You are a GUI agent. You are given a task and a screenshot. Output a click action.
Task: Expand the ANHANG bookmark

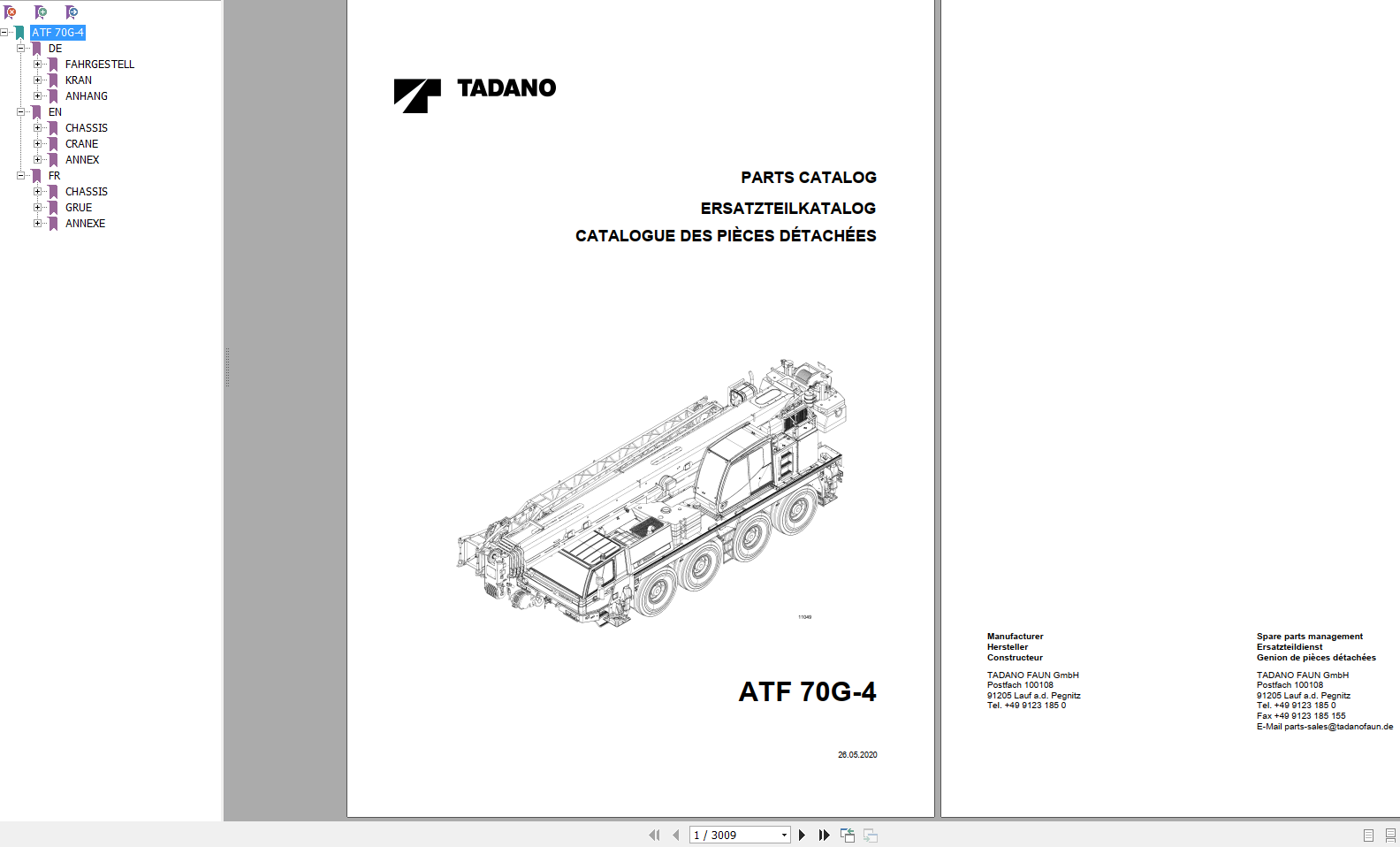click(38, 96)
